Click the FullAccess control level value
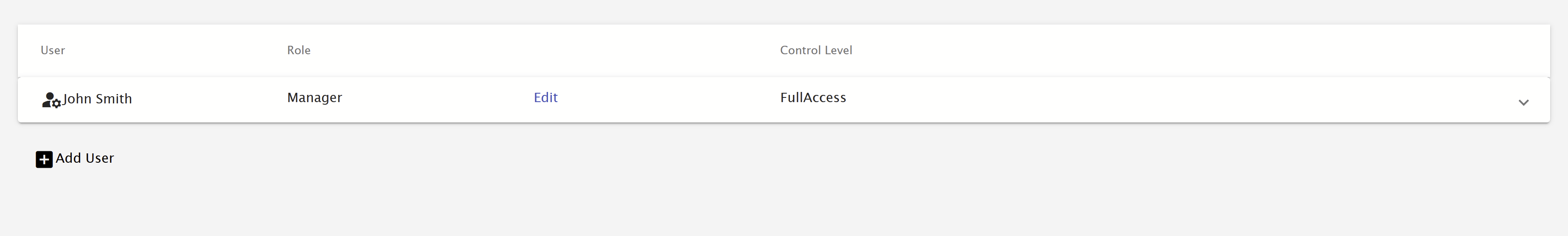1568x236 pixels. pyautogui.click(x=813, y=97)
